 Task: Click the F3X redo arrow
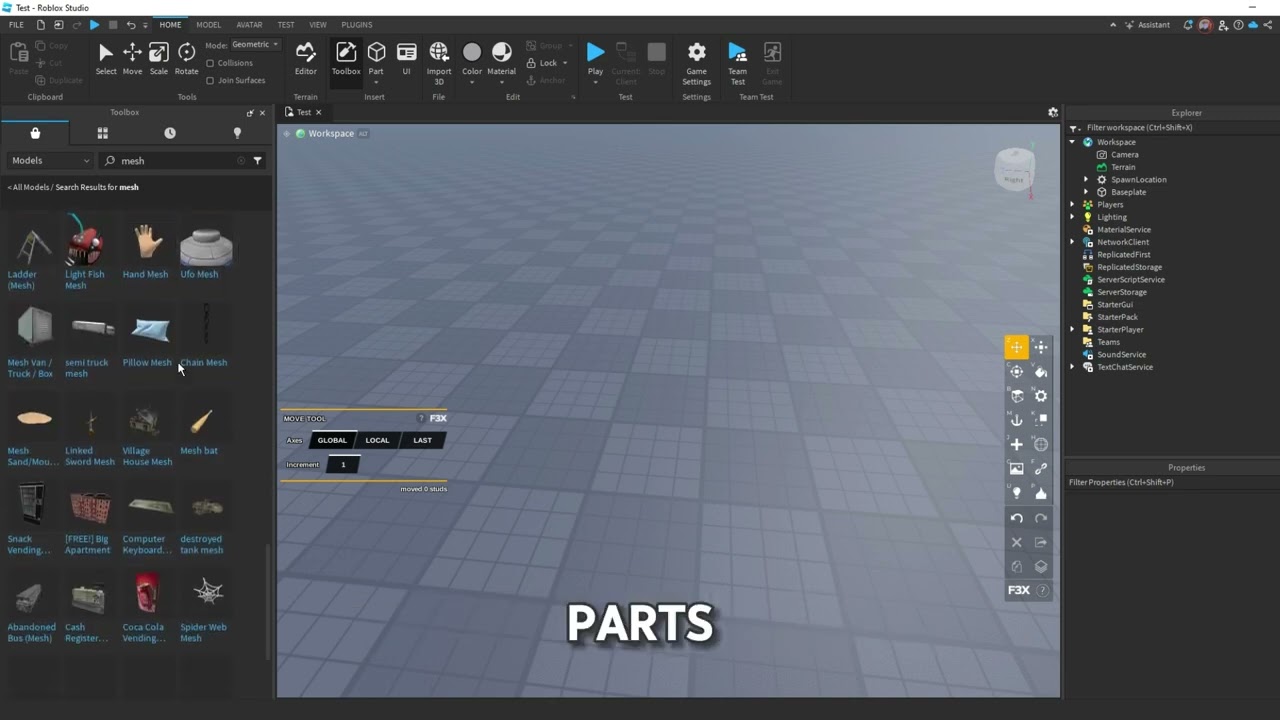[1041, 518]
